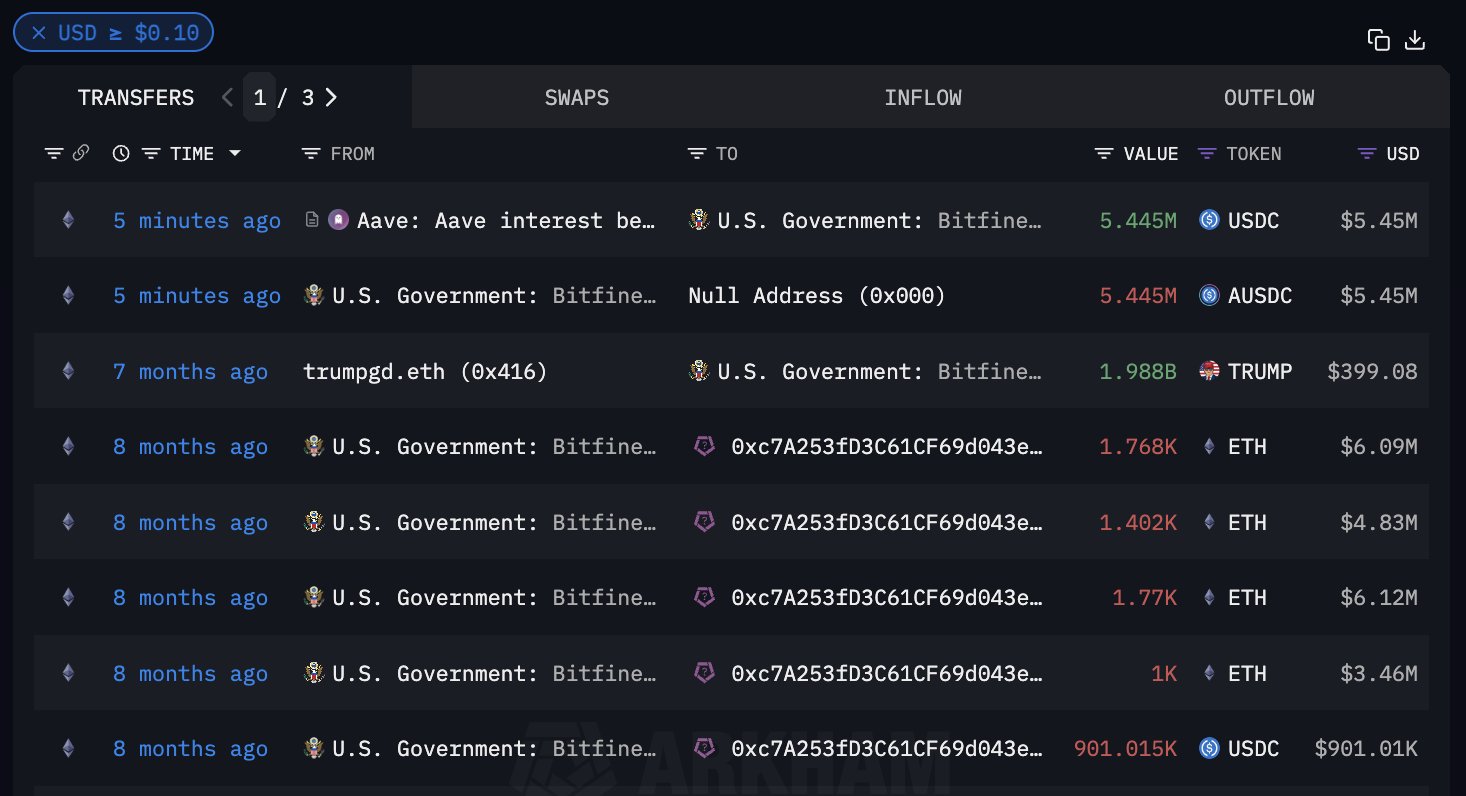The height and width of the screenshot is (796, 1466).
Task: Open the FROM column filter
Action: [x=311, y=154]
